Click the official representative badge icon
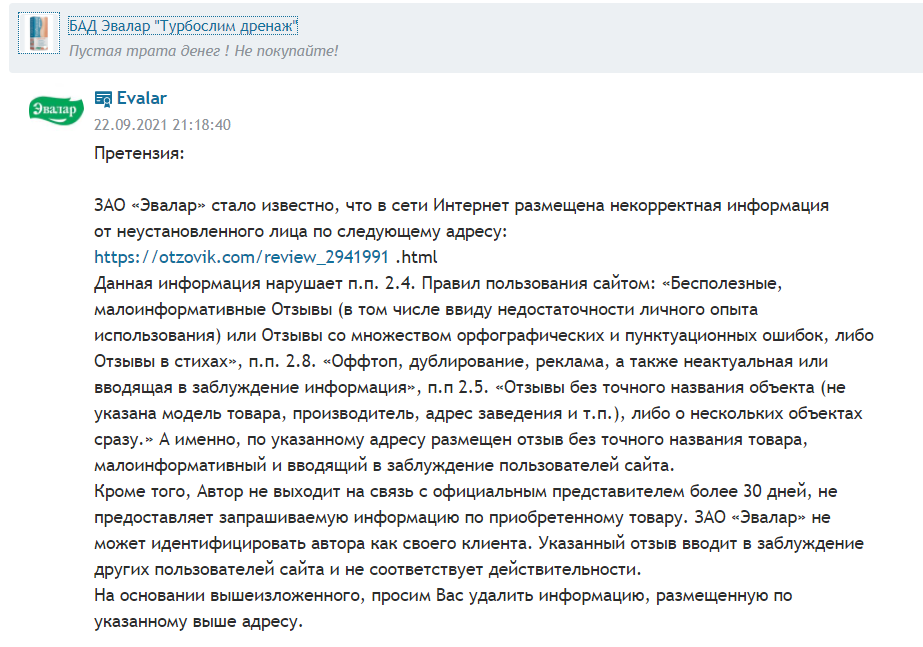 coord(103,99)
